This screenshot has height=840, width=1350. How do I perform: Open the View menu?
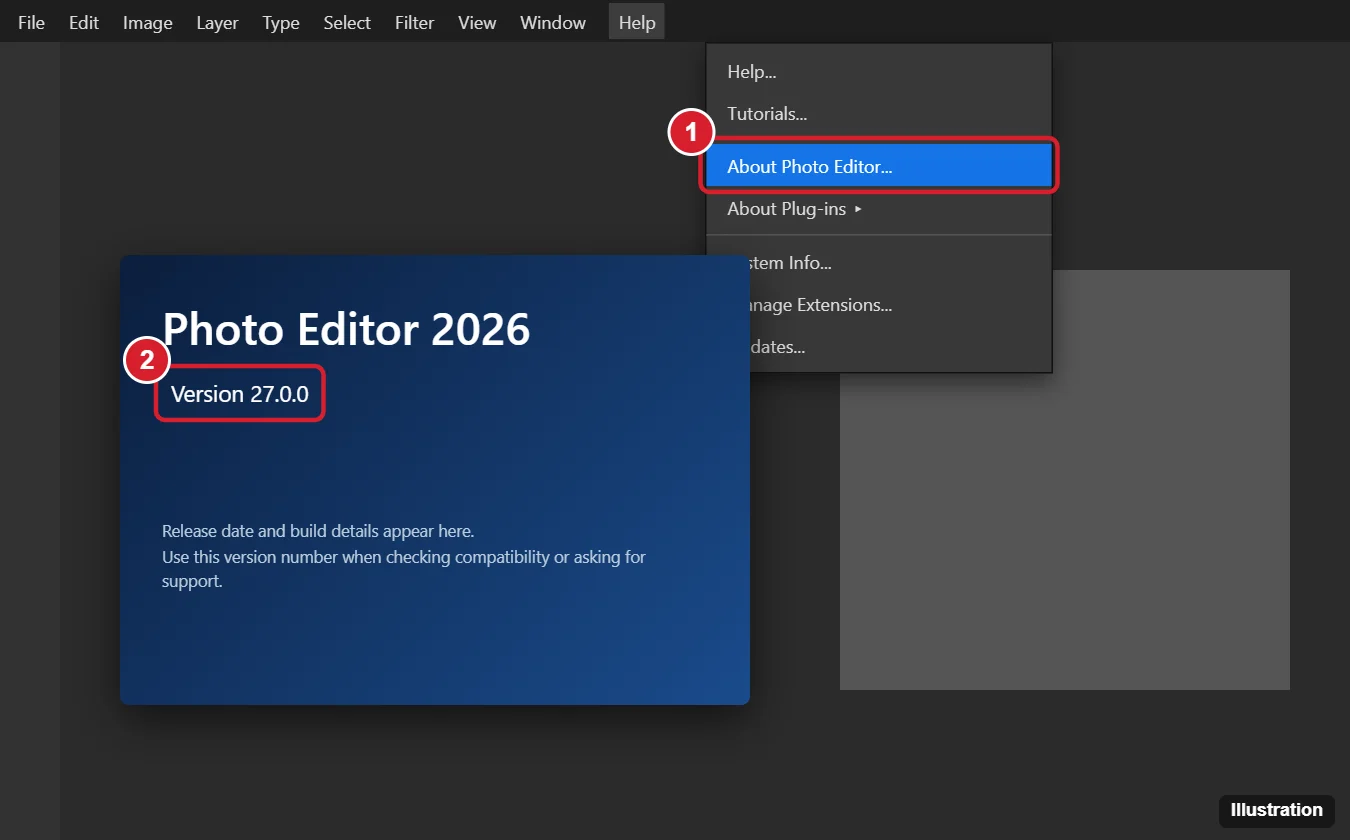477,22
